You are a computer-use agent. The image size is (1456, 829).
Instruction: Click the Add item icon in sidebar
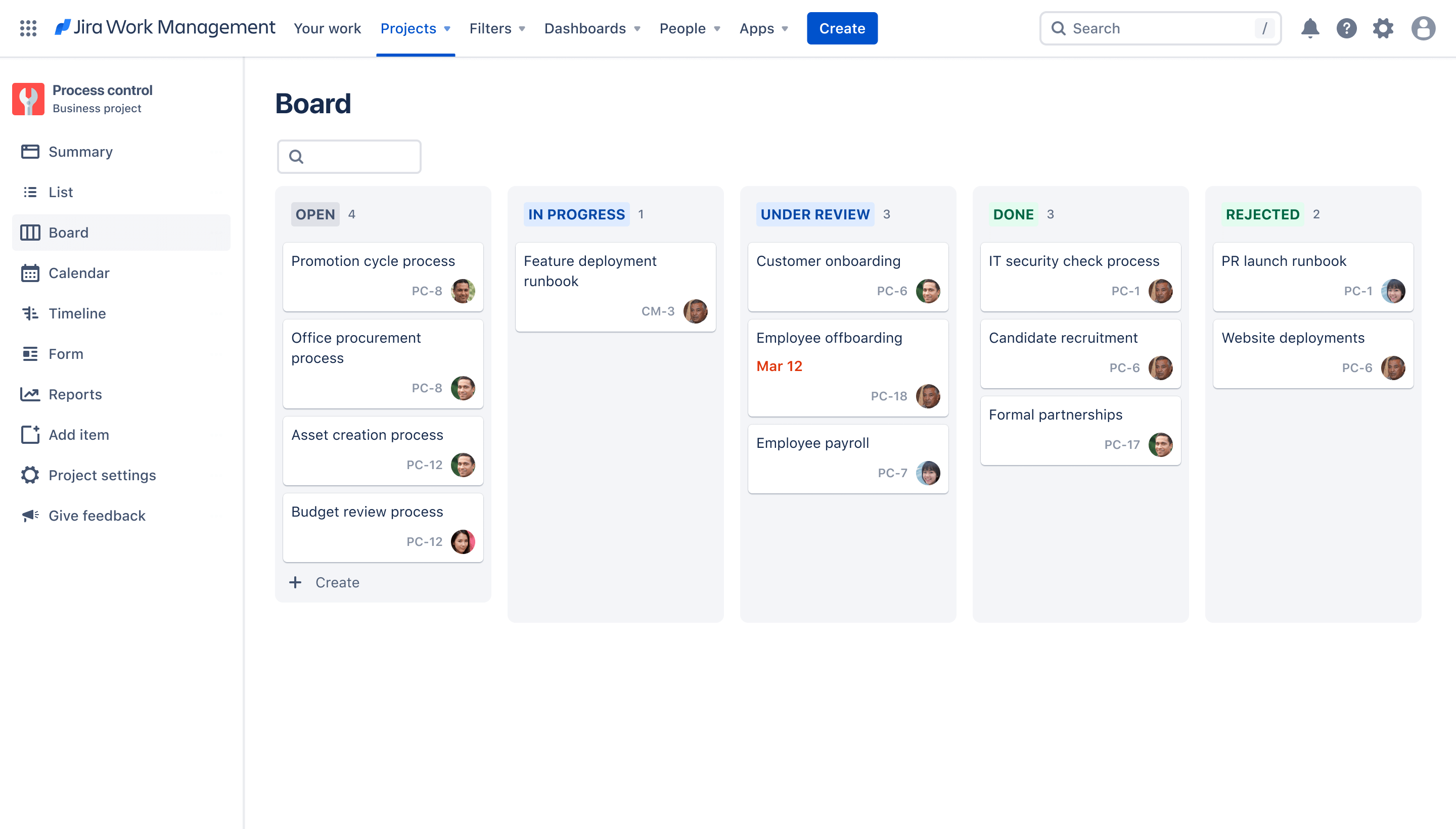coord(29,434)
